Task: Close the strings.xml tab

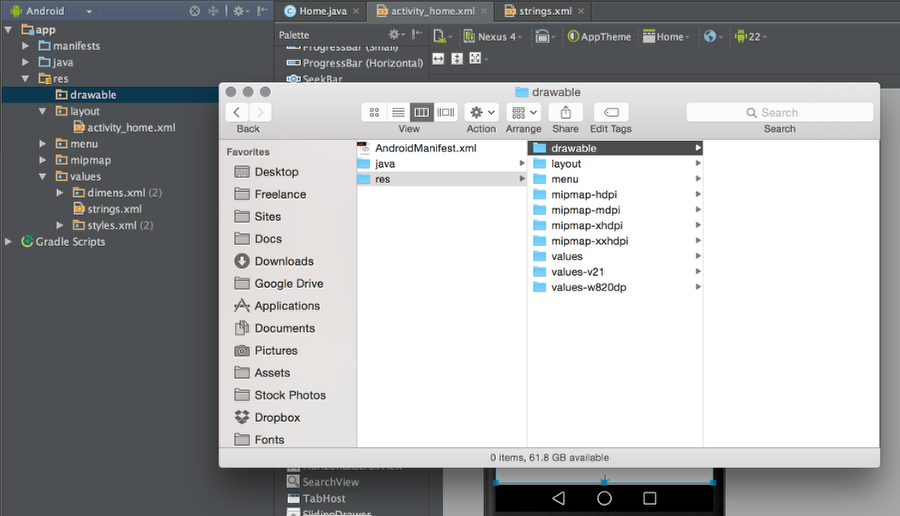Action: tap(581, 11)
